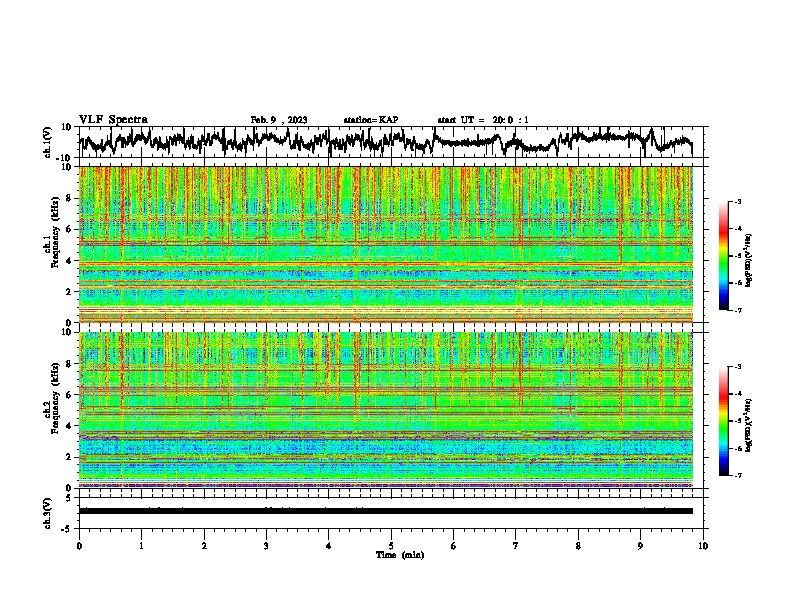Click the "4" tick on the time axis
This screenshot has height=612, width=792.
pyautogui.click(x=329, y=546)
